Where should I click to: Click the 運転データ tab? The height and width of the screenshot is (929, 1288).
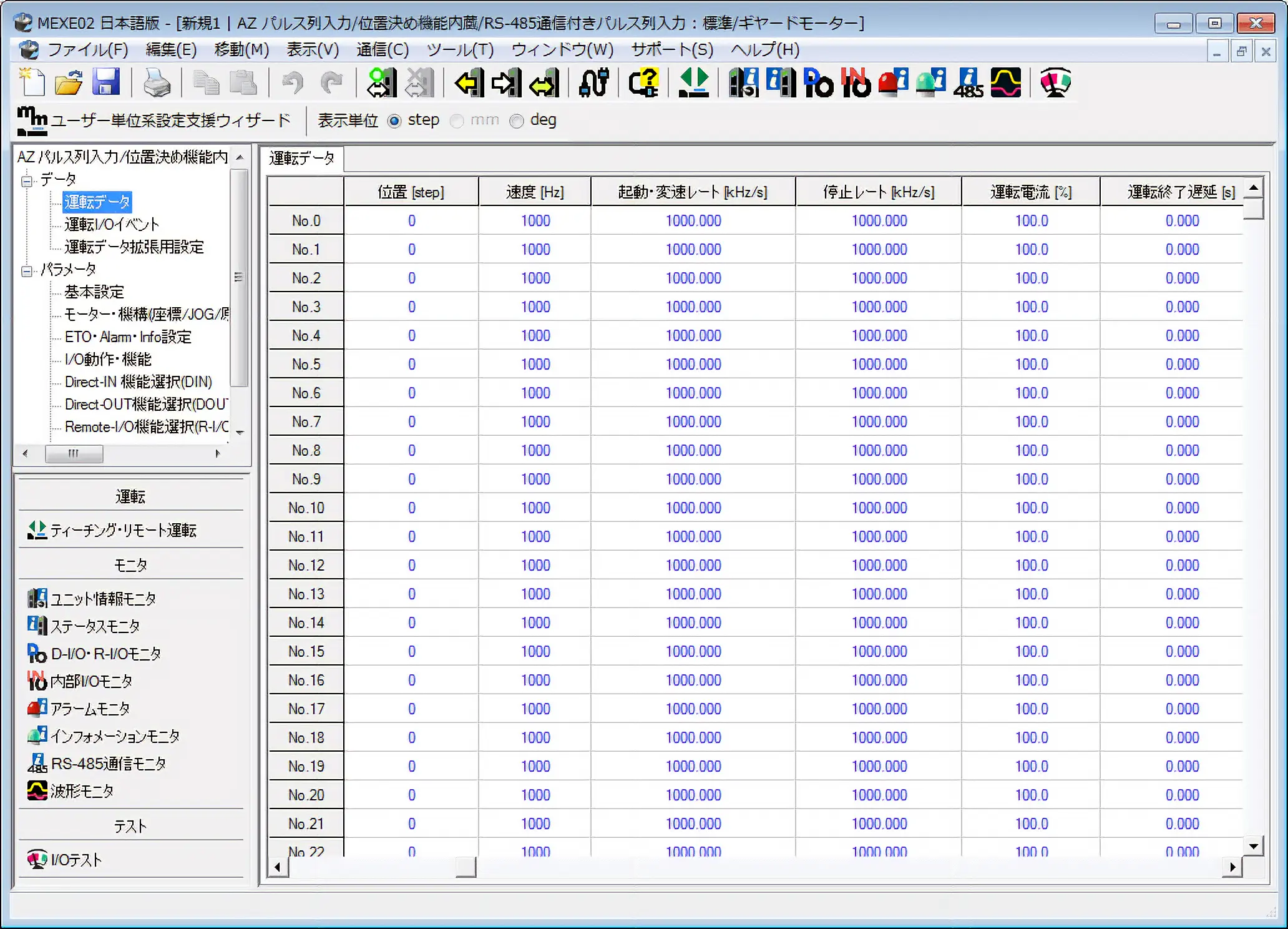click(303, 158)
